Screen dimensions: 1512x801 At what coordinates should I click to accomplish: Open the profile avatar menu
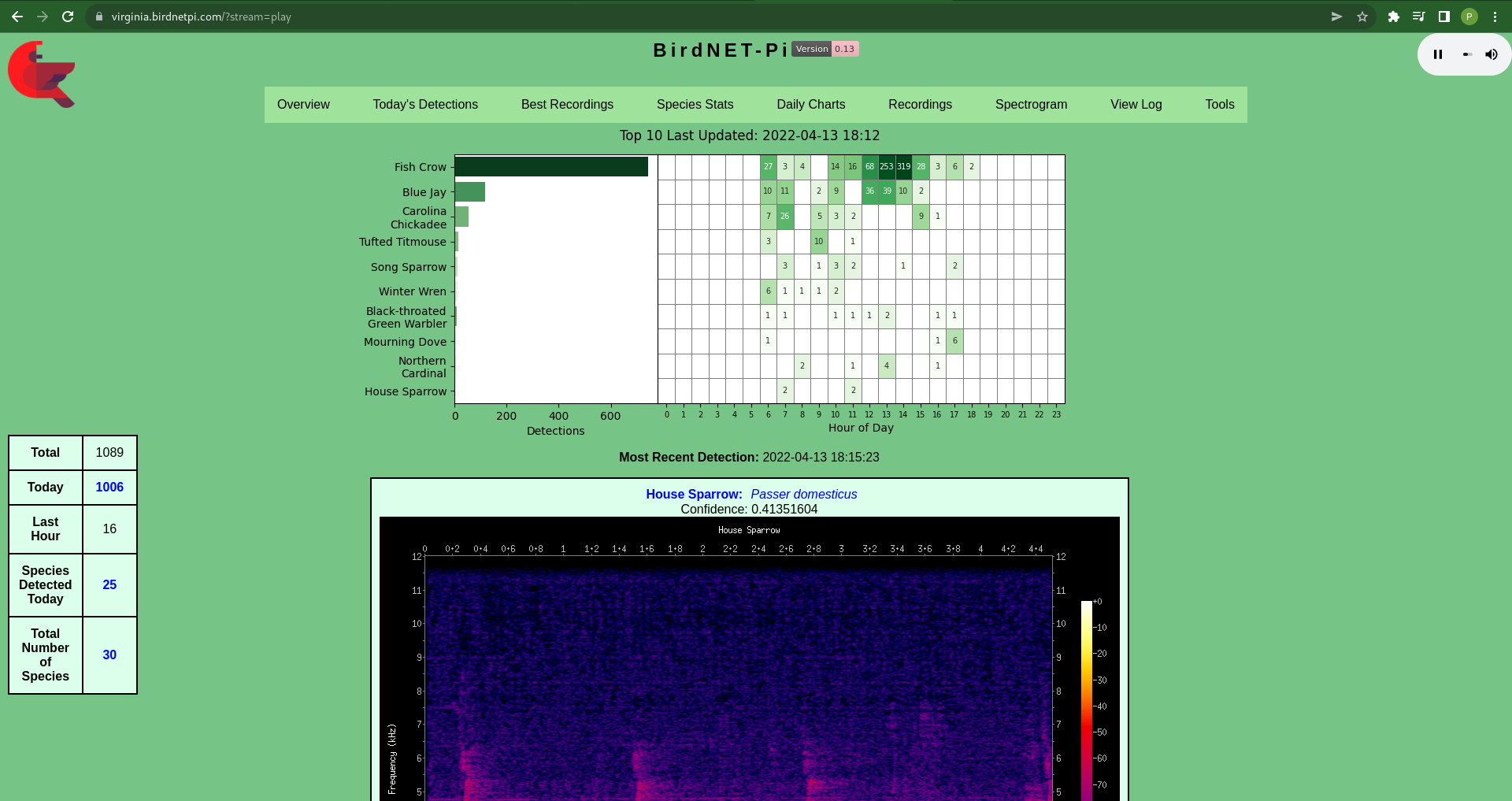pos(1469,16)
